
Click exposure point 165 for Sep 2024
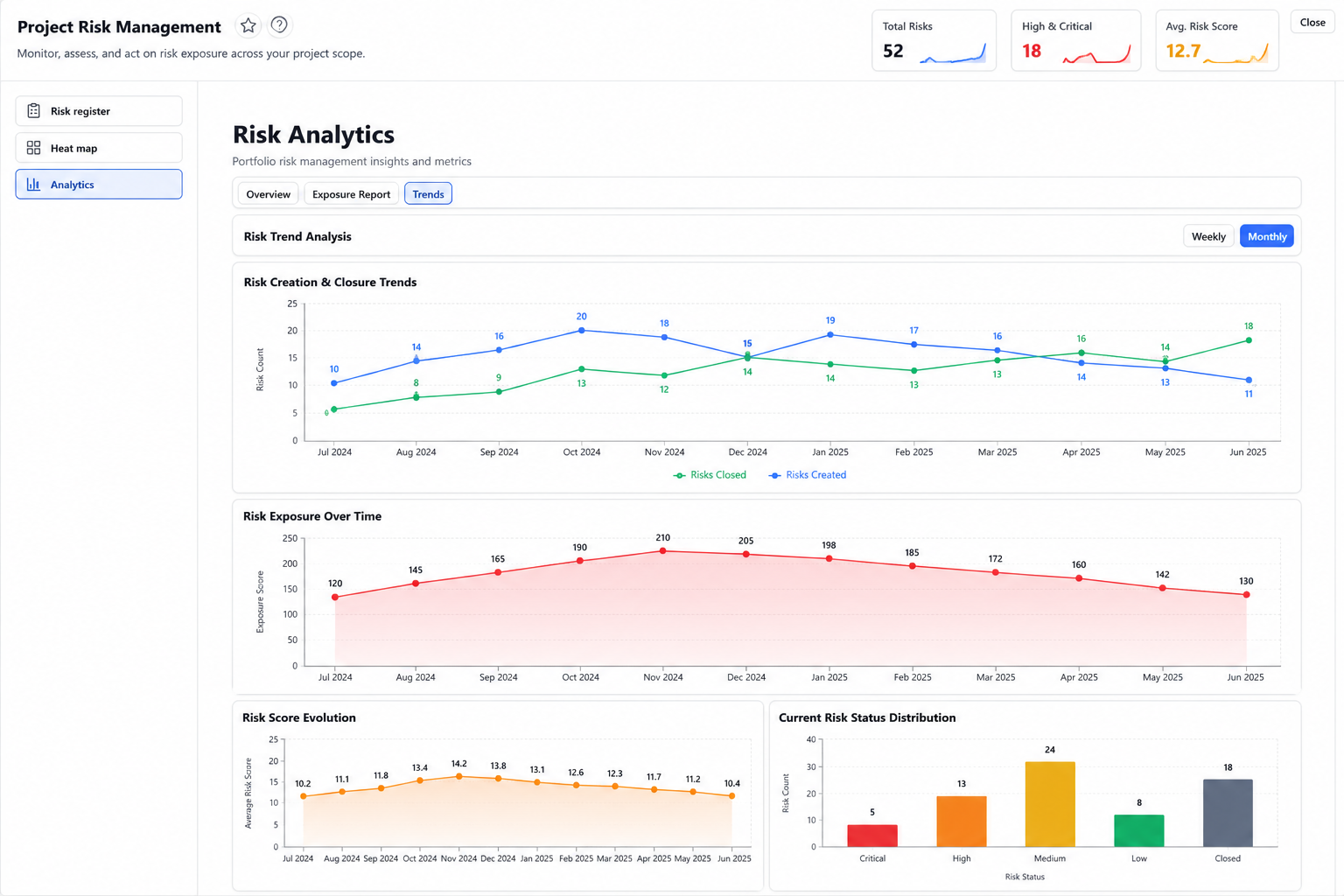click(x=499, y=572)
